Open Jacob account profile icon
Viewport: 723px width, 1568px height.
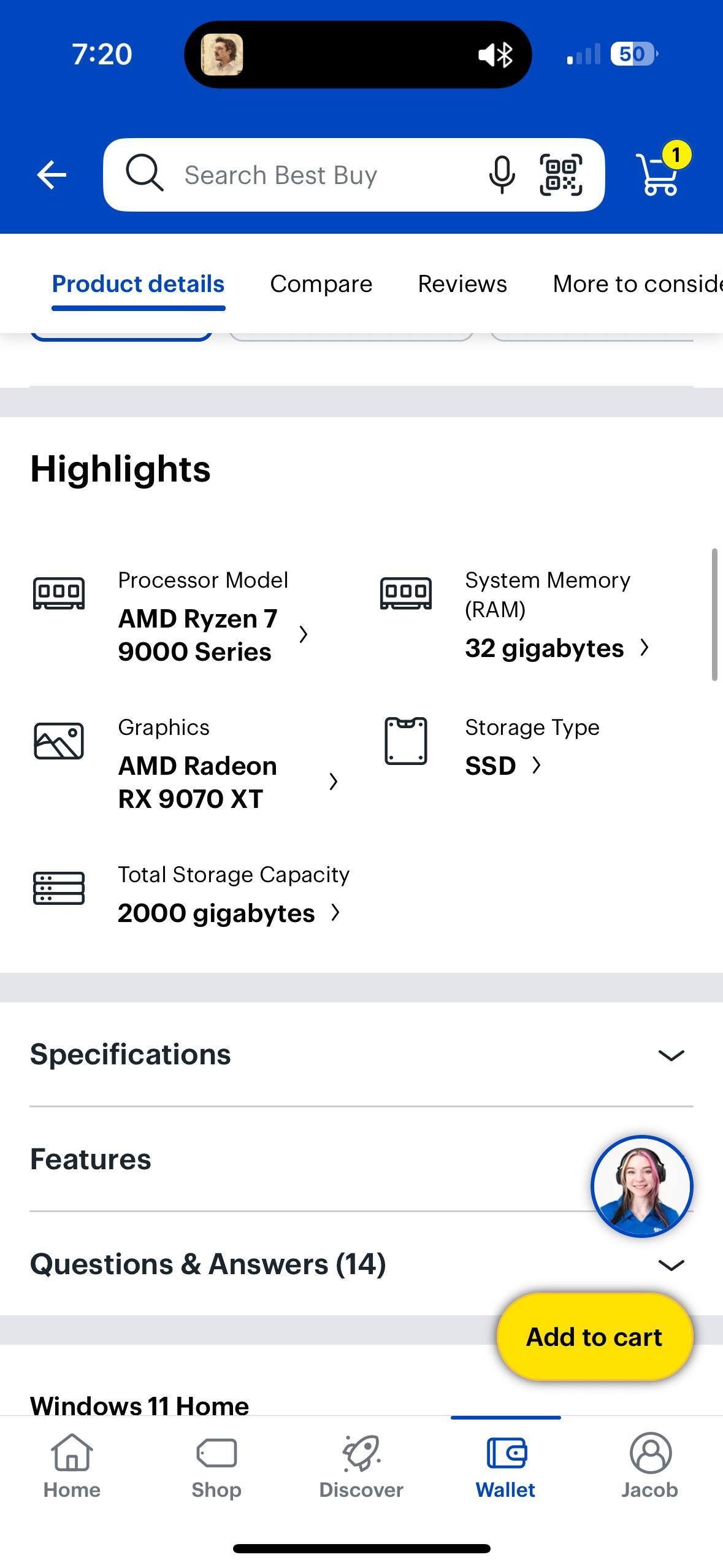click(x=650, y=1466)
